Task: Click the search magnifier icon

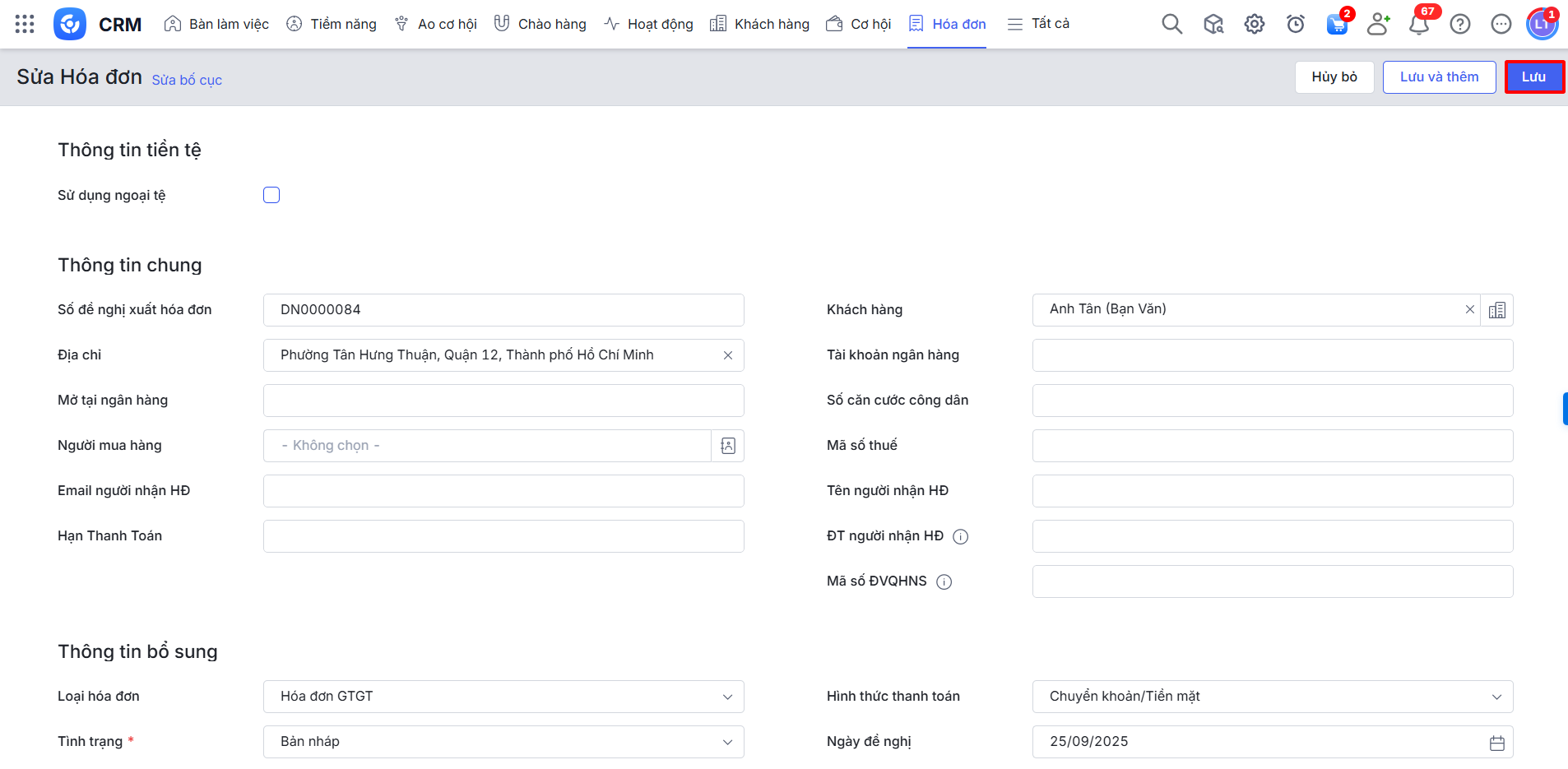Action: pyautogui.click(x=1171, y=24)
